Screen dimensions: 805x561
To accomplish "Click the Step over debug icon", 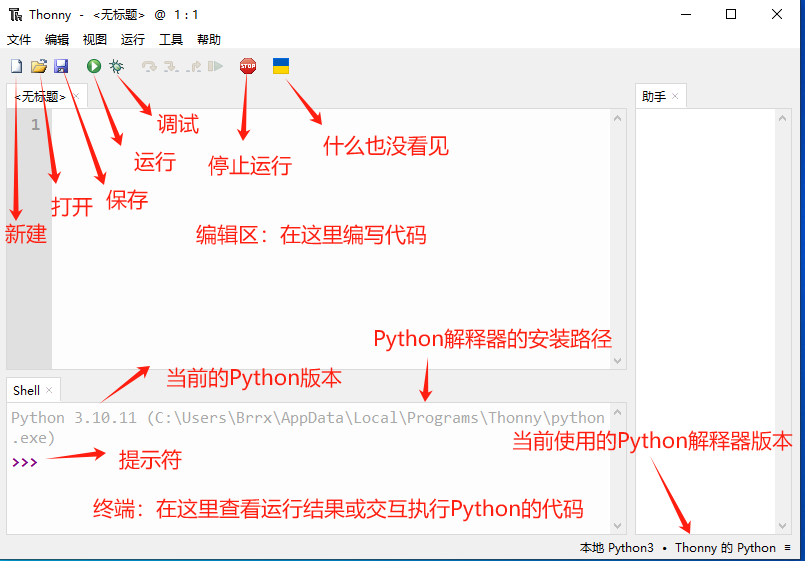I will tap(149, 66).
